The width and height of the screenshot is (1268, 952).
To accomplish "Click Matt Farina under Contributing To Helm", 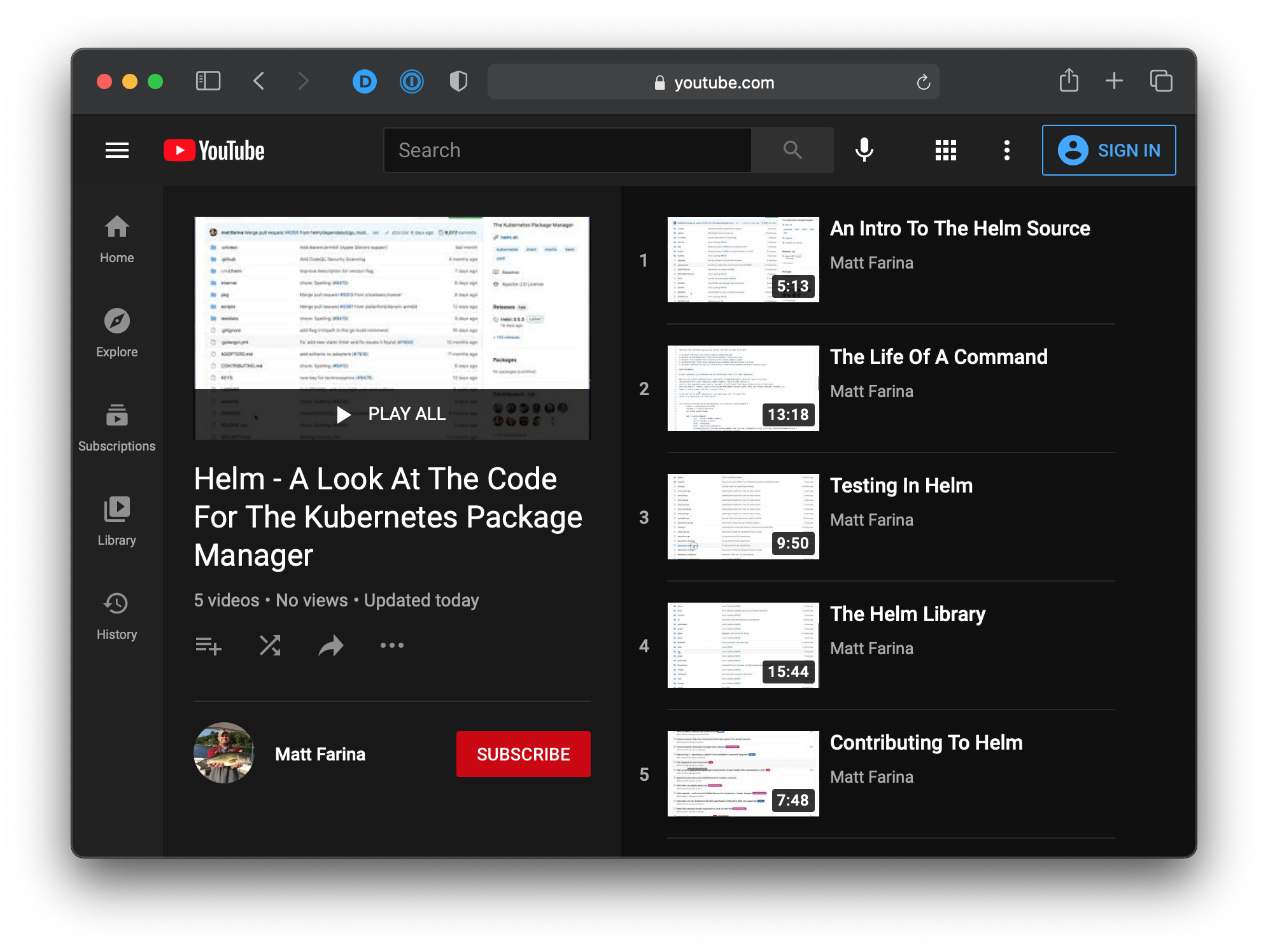I will pyautogui.click(x=871, y=777).
